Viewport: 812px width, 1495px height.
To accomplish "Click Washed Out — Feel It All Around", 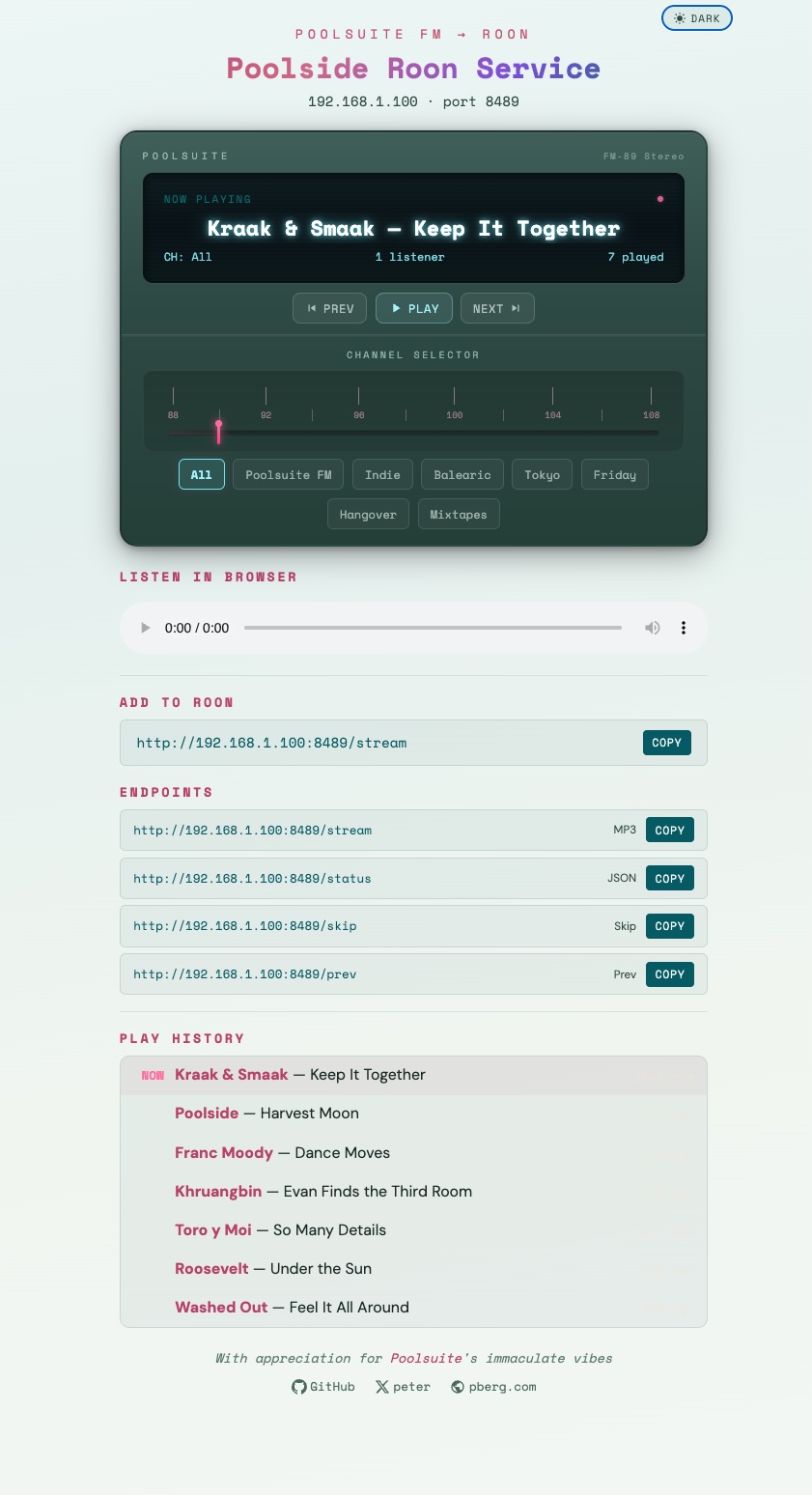I will [x=413, y=1307].
